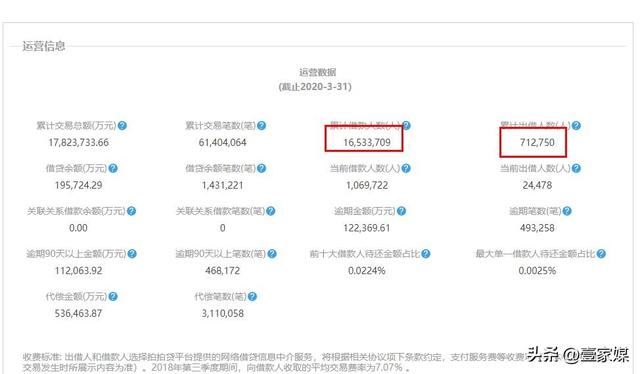Click the value 24,478
The image size is (640, 374).
537,185
